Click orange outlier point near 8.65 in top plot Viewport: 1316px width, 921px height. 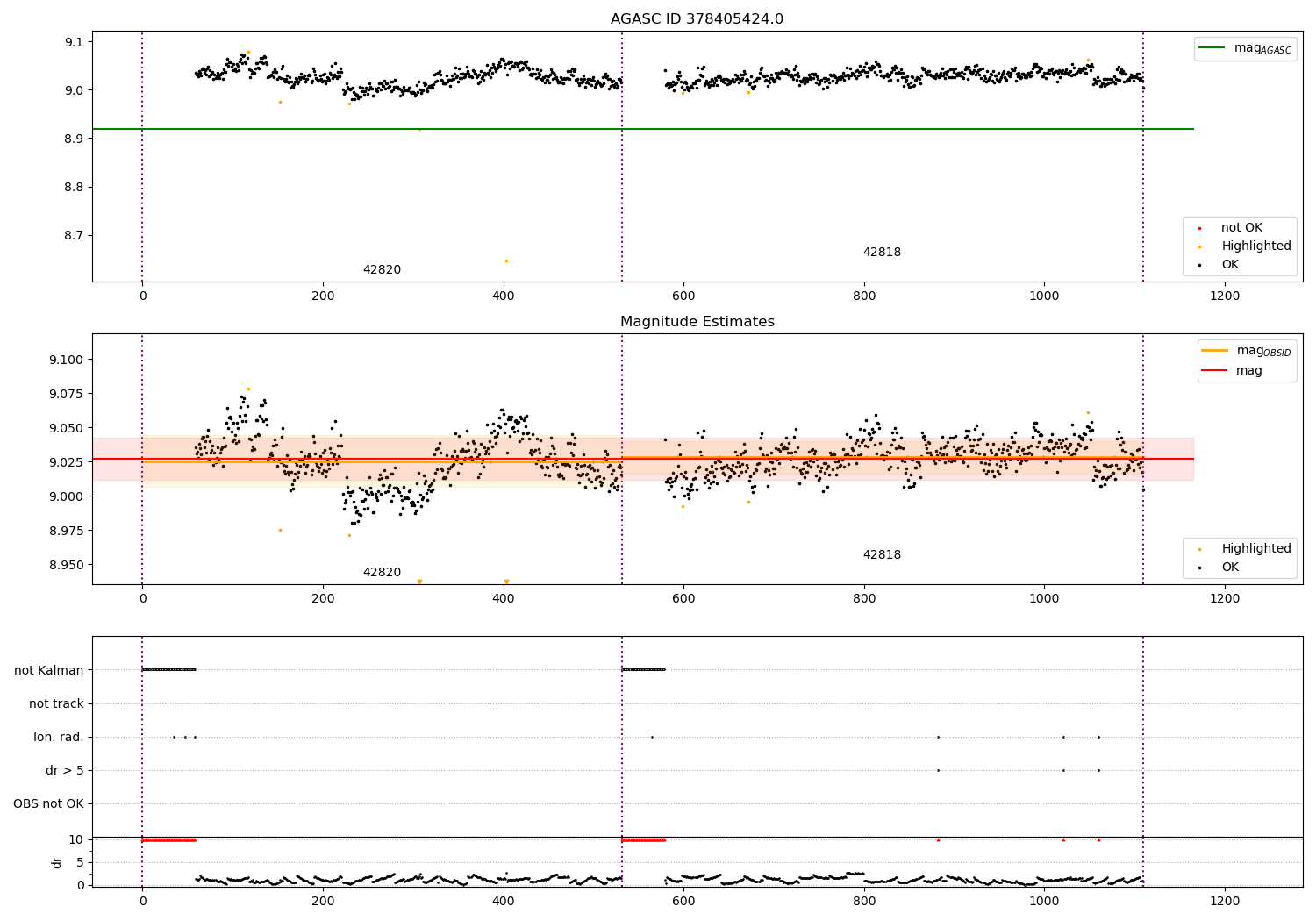(506, 261)
